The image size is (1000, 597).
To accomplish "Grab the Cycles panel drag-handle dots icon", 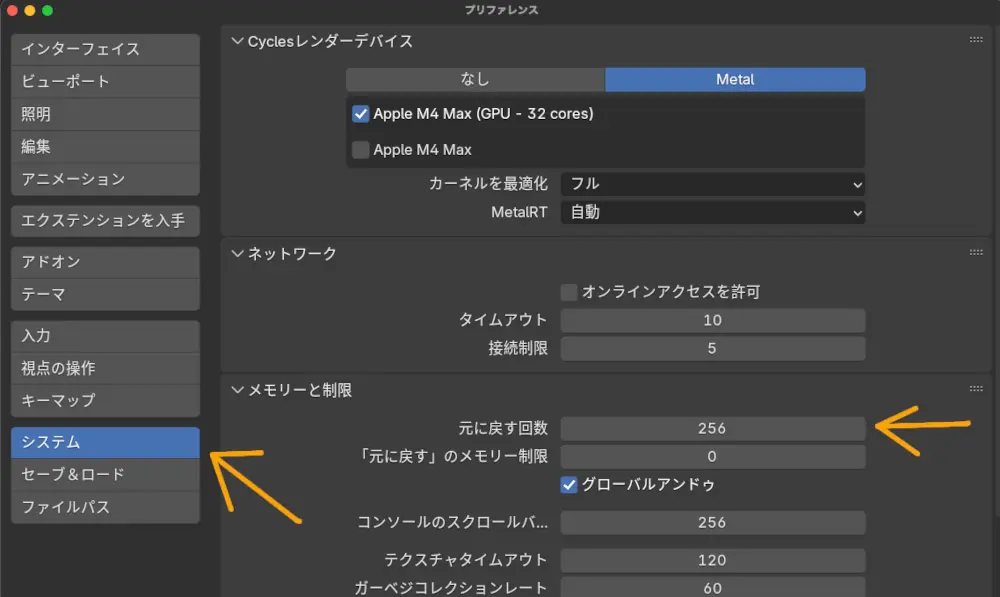I will click(x=976, y=40).
